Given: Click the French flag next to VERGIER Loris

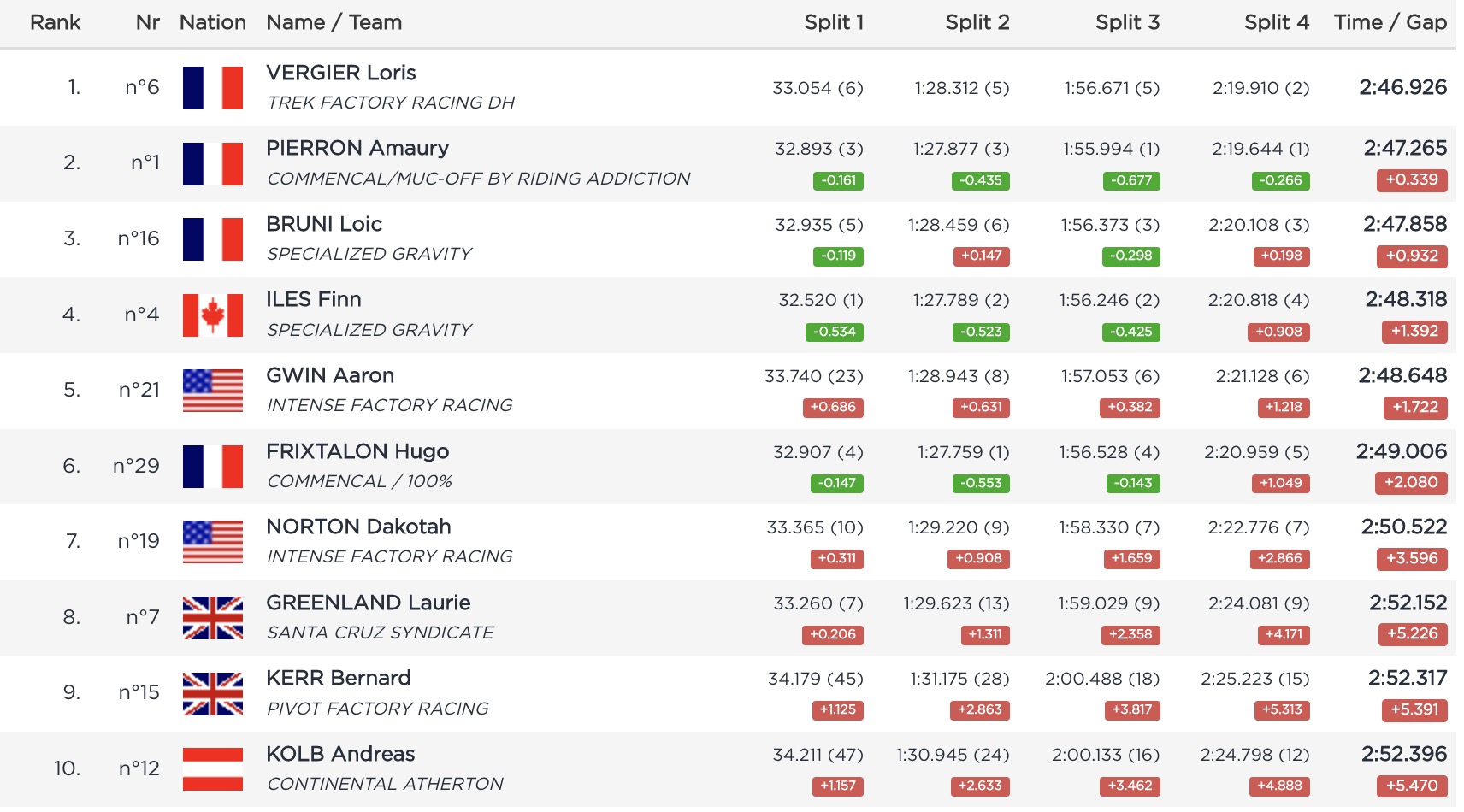Looking at the screenshot, I should coord(212,88).
